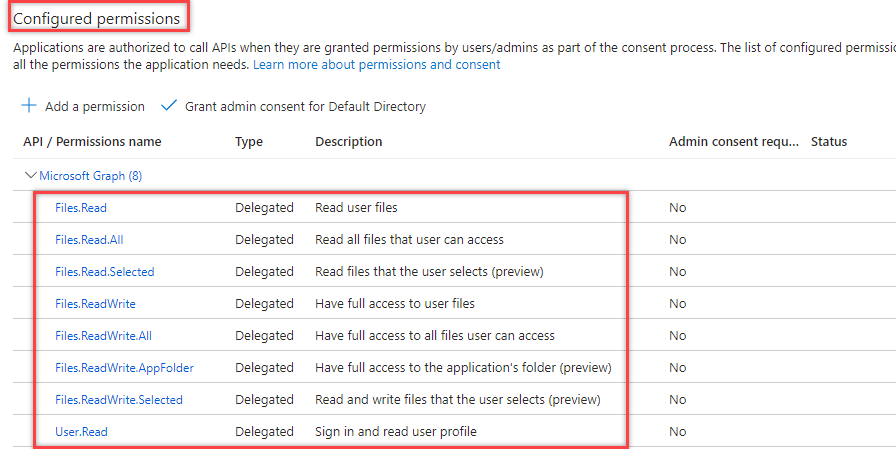
Task: Click the API / Permissions name column header
Action: (92, 142)
